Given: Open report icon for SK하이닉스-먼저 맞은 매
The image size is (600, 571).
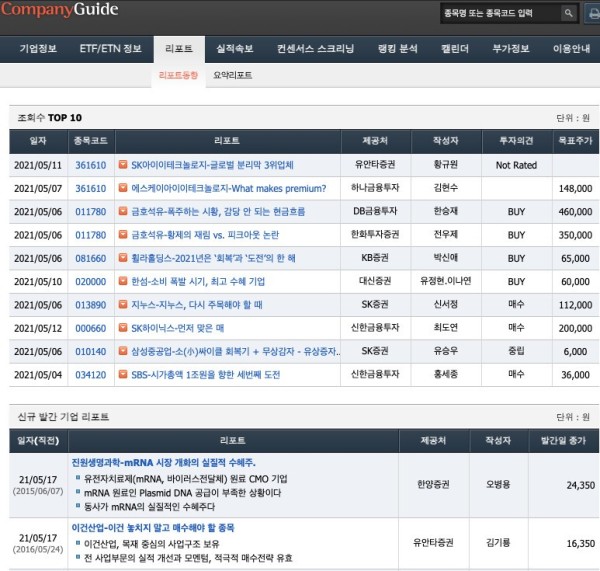Looking at the screenshot, I should [123, 328].
